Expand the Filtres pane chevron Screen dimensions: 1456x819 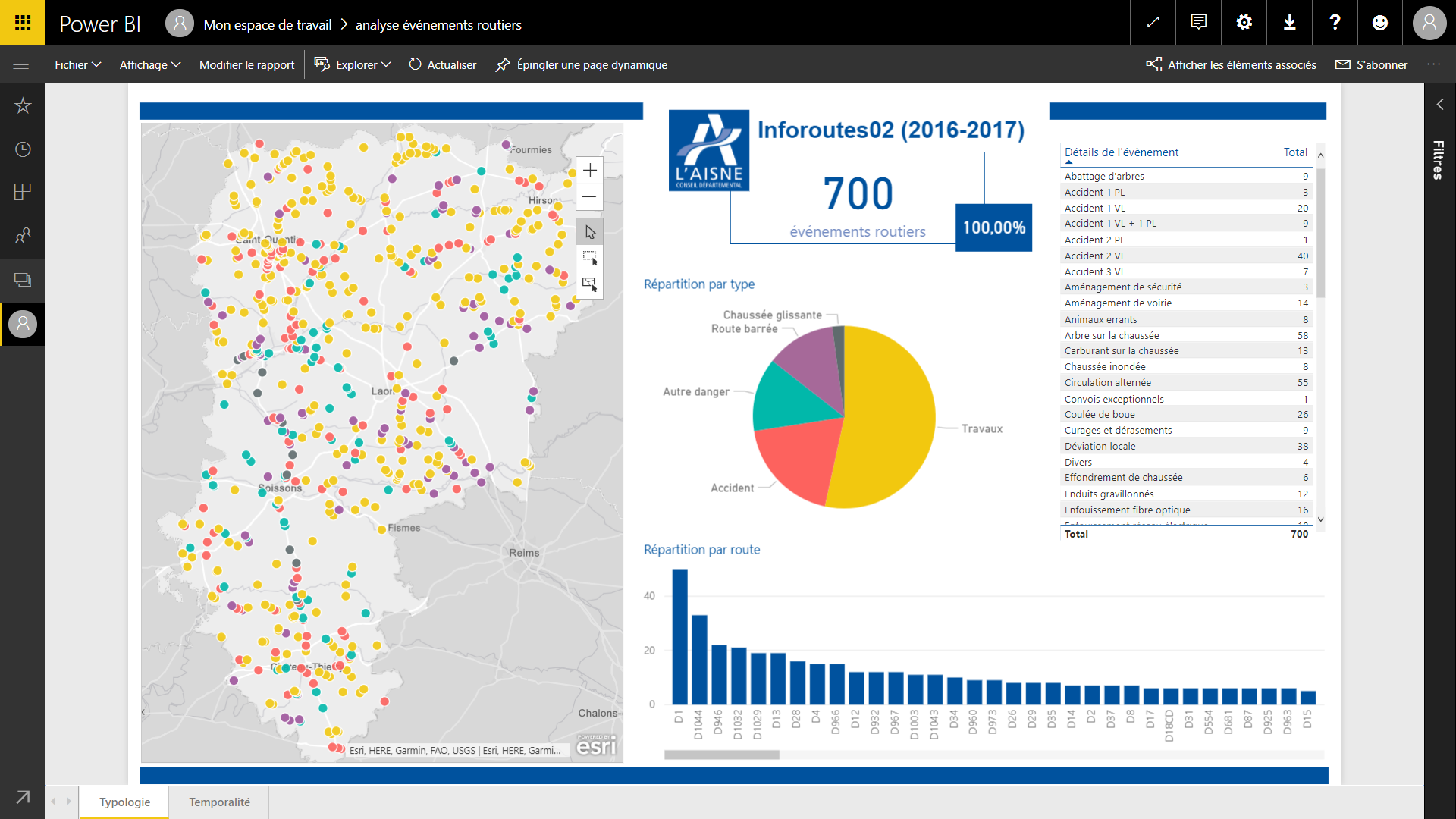pyautogui.click(x=1439, y=105)
